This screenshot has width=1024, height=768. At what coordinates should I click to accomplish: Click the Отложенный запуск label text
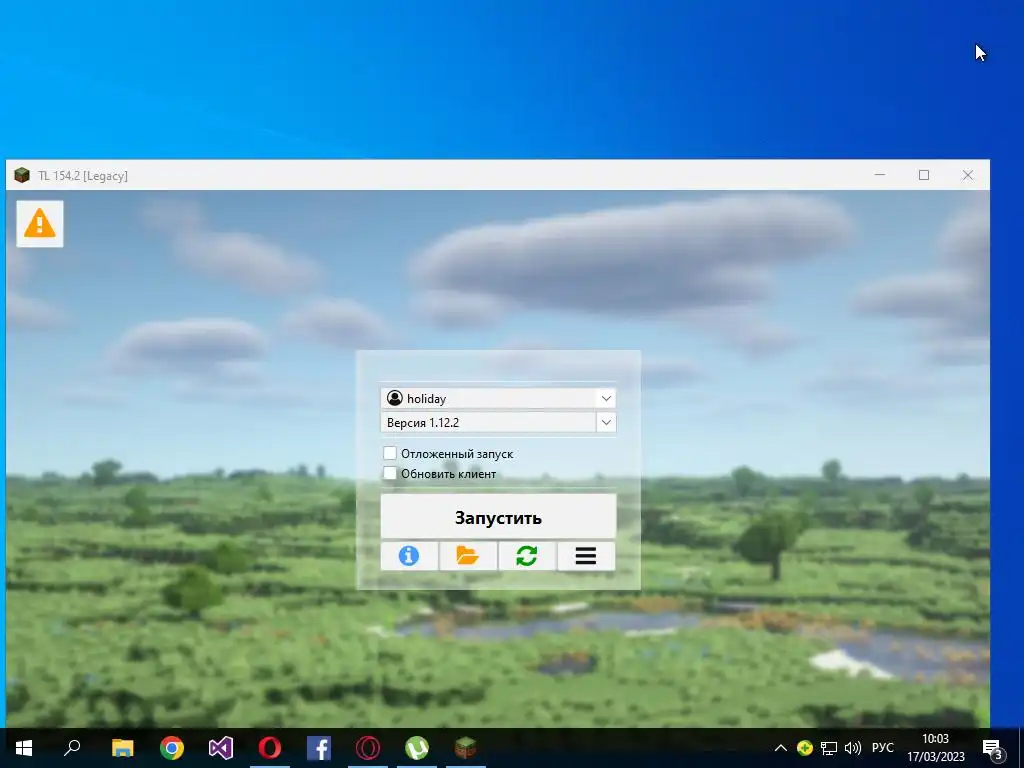[457, 453]
